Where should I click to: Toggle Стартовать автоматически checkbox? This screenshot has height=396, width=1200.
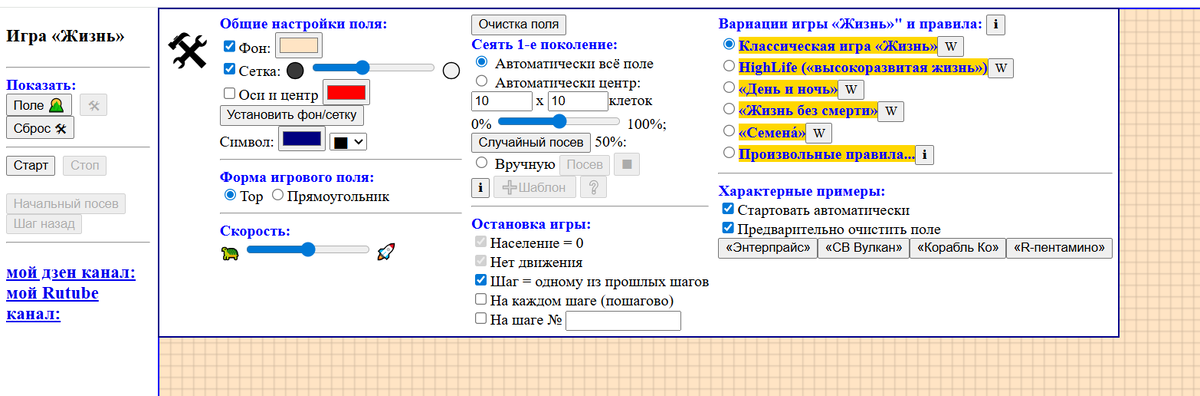click(x=727, y=210)
